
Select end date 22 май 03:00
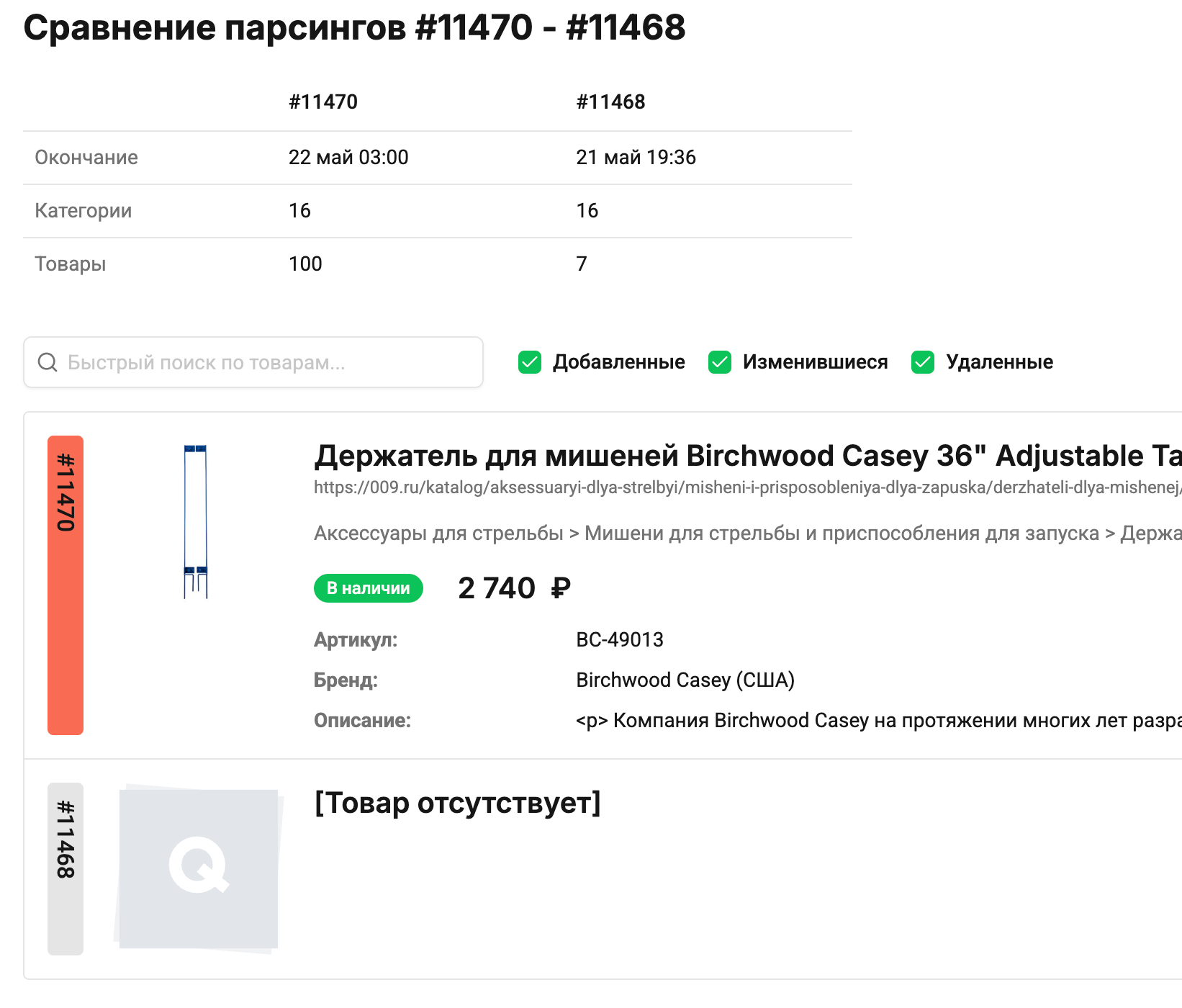348,157
